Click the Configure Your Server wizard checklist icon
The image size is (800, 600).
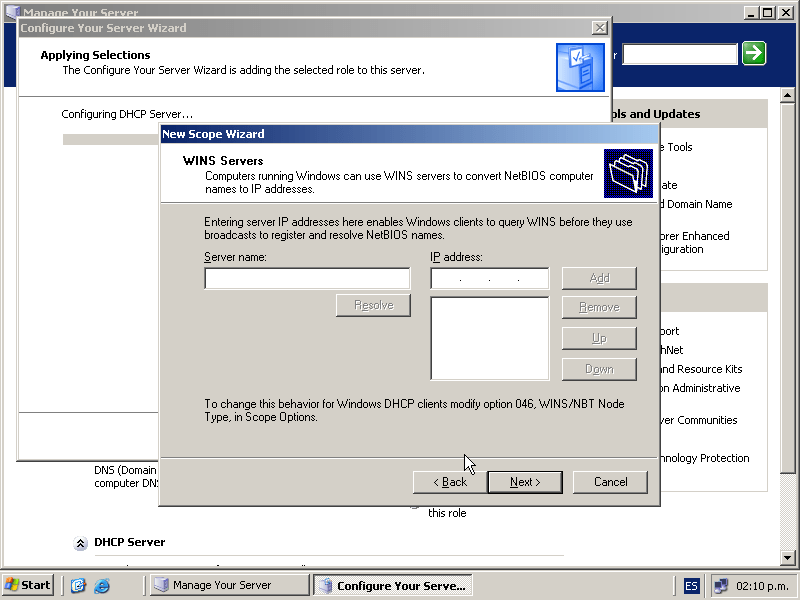tap(579, 67)
